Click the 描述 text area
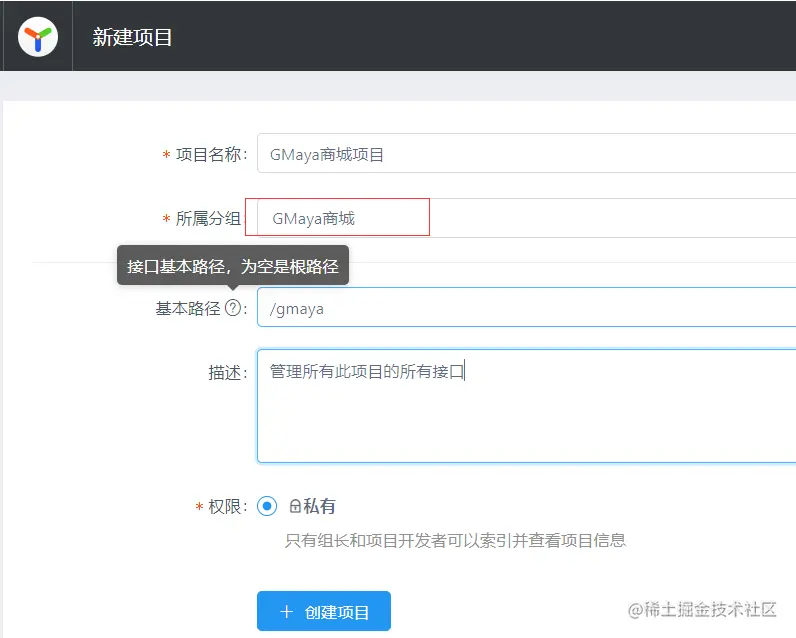Viewport: 796px width, 638px height. click(x=526, y=406)
